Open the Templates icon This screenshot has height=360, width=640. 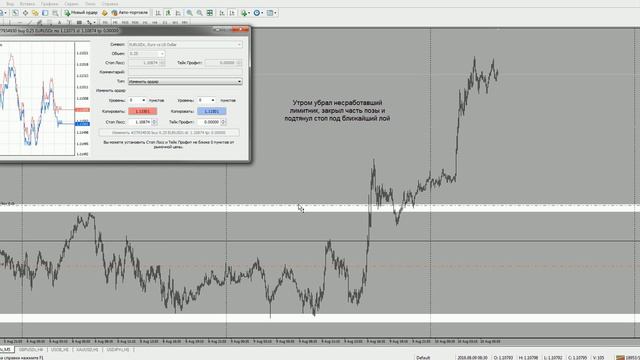tap(270, 13)
